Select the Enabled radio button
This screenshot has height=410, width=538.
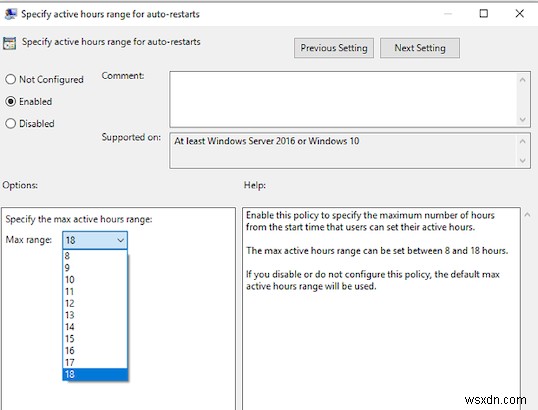(11, 102)
